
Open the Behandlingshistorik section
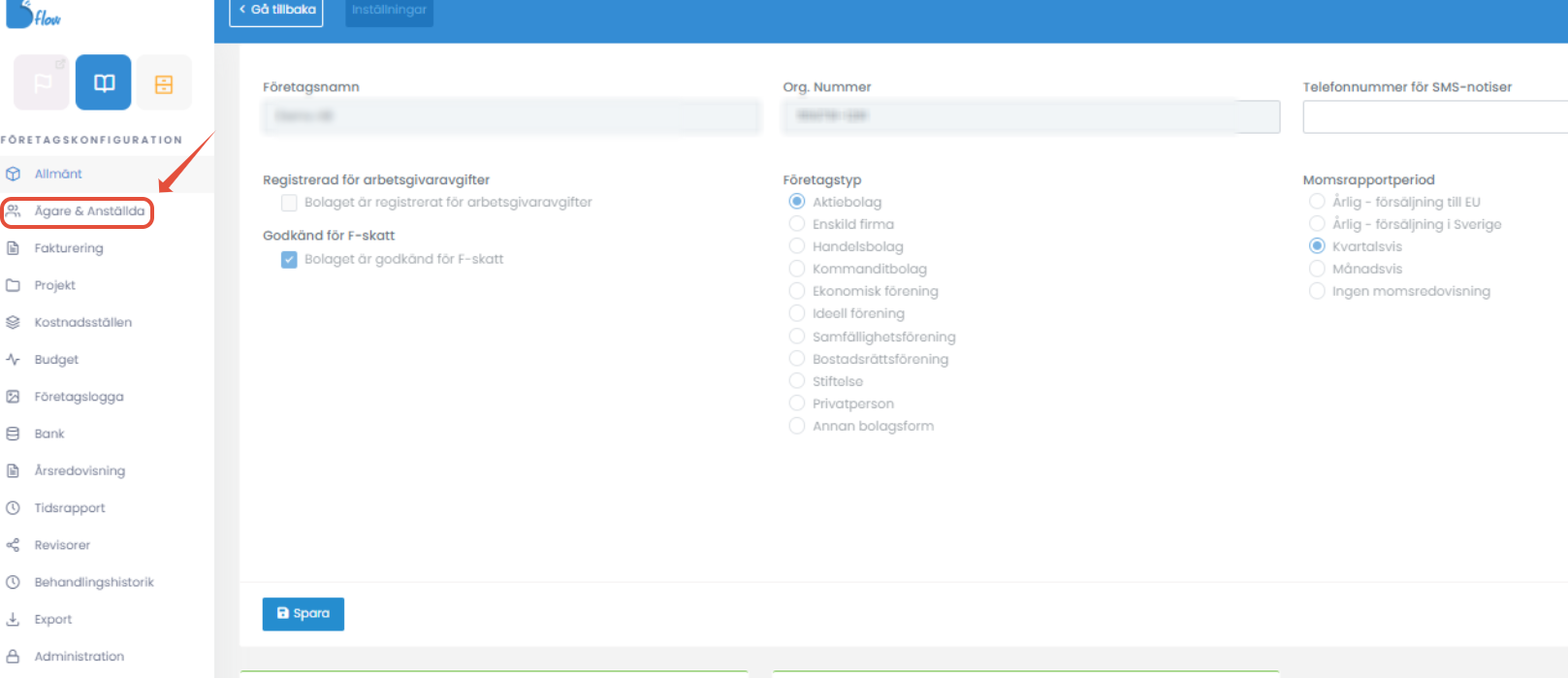coord(94,582)
